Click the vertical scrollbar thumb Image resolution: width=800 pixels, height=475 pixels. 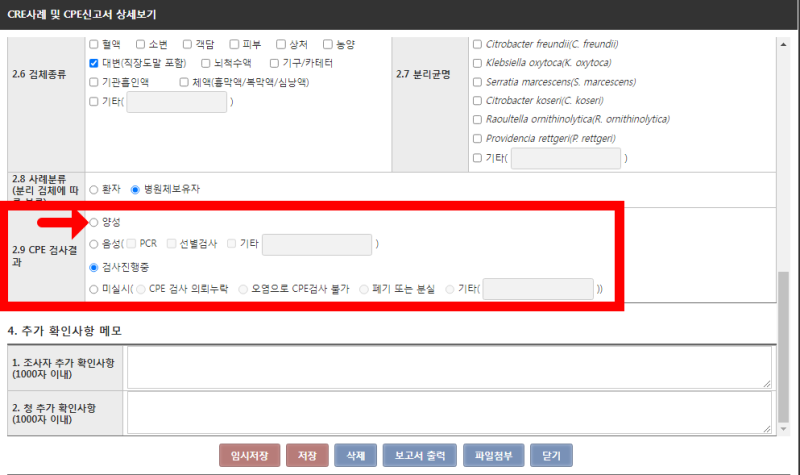pyautogui.click(x=784, y=347)
